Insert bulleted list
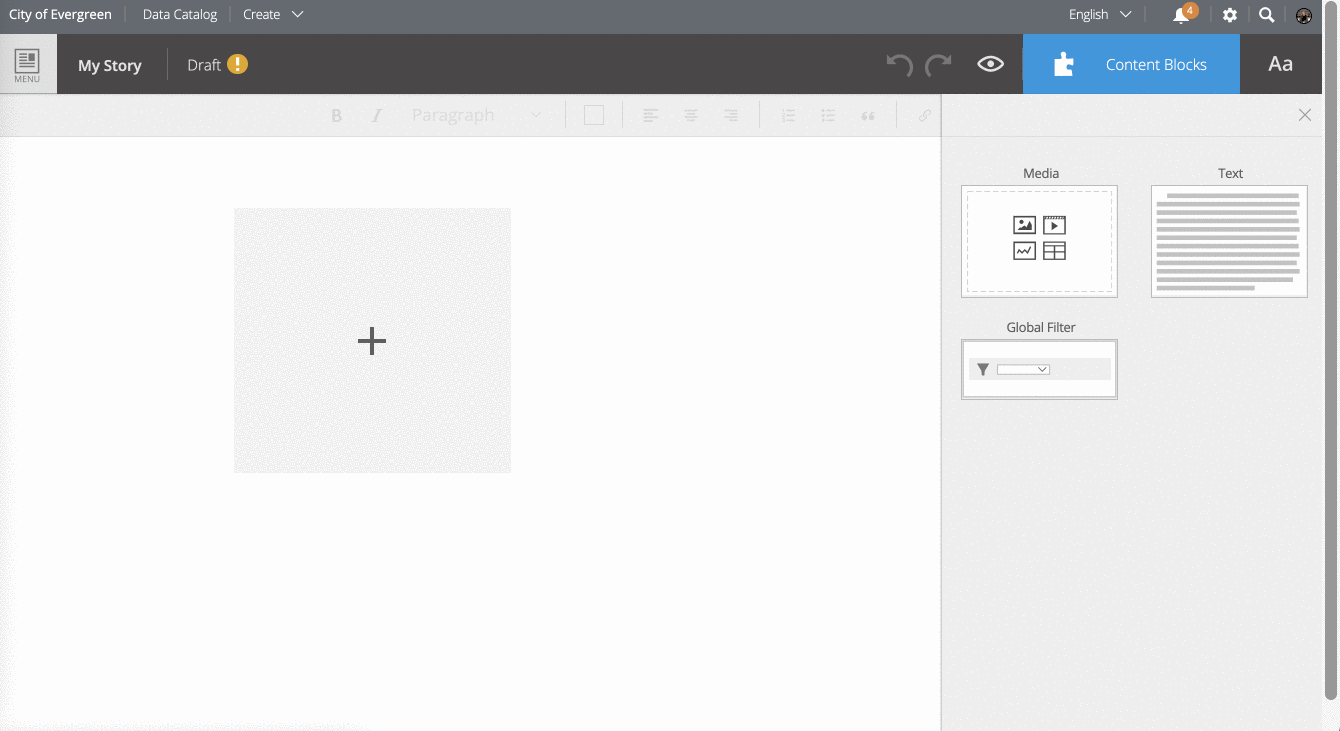The height and width of the screenshot is (731, 1340). click(828, 116)
